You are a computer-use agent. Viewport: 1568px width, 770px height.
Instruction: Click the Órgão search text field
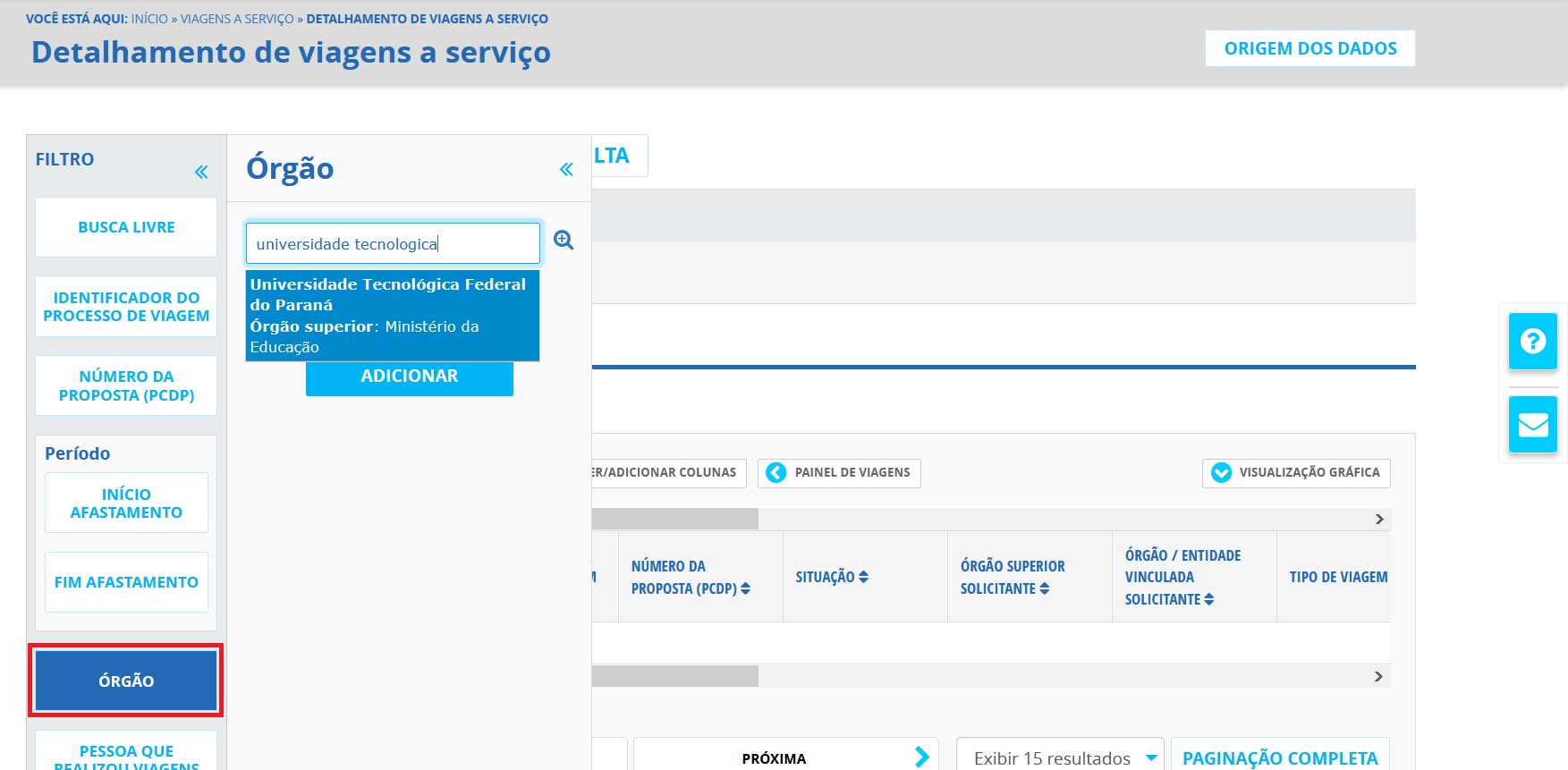coord(393,243)
